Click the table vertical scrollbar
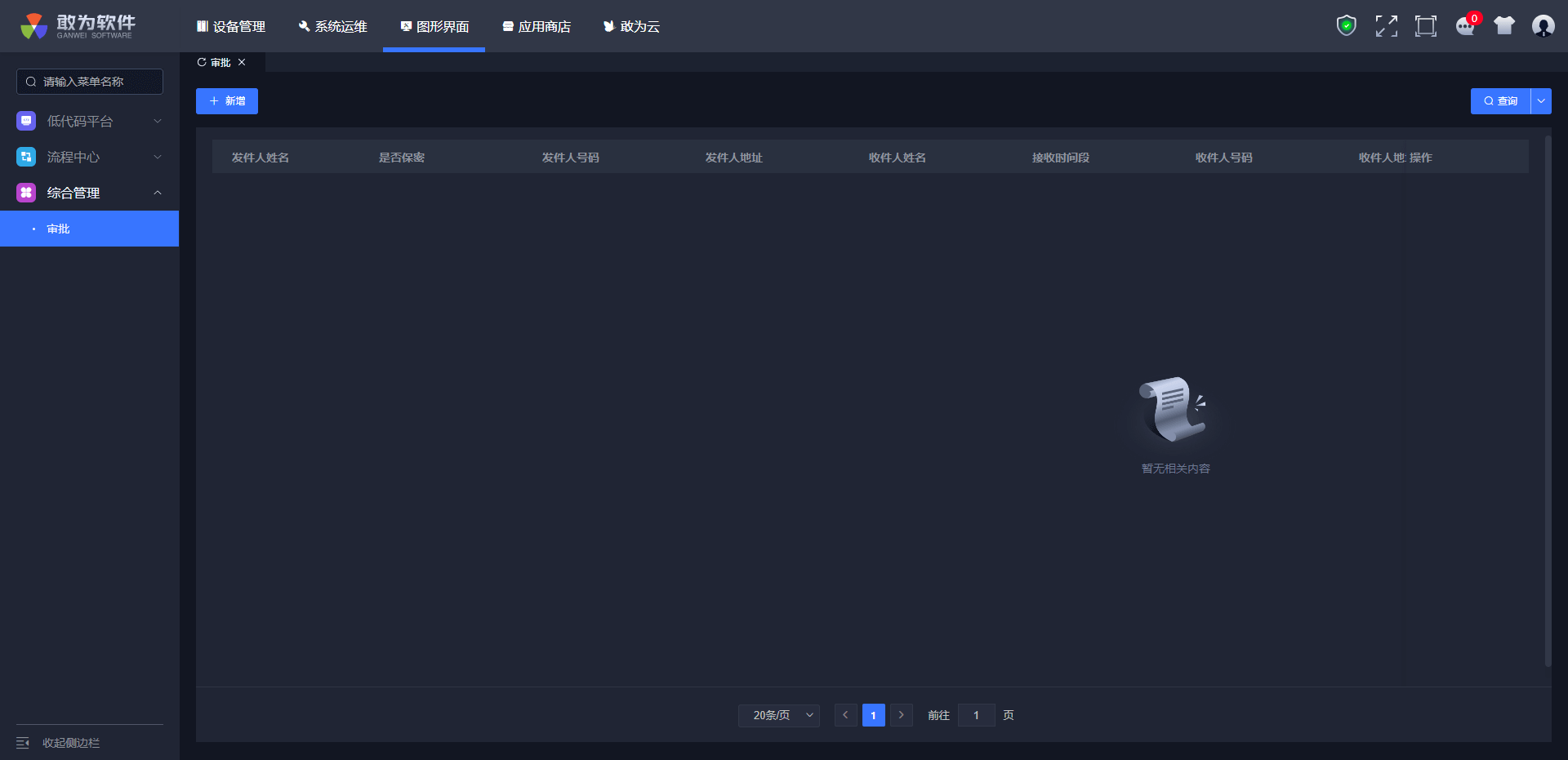This screenshot has width=1568, height=760. click(1548, 402)
